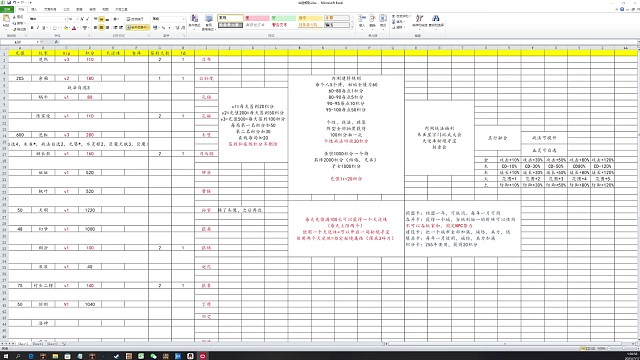Click the Accounting Number Format icon
The height and width of the screenshot is (360, 640).
tap(155, 28)
